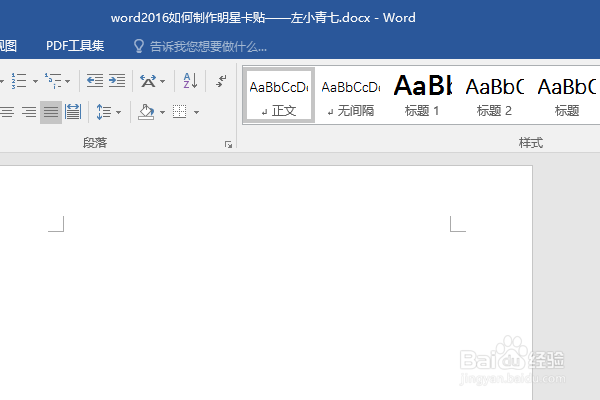
Task: Toggle justify alignment button
Action: coord(51,112)
